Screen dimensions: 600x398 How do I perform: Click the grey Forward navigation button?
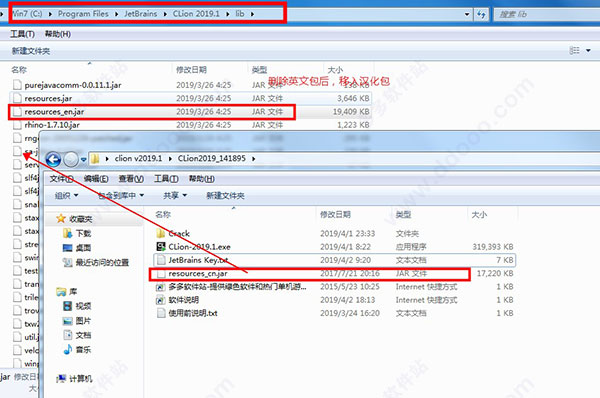tap(71, 159)
